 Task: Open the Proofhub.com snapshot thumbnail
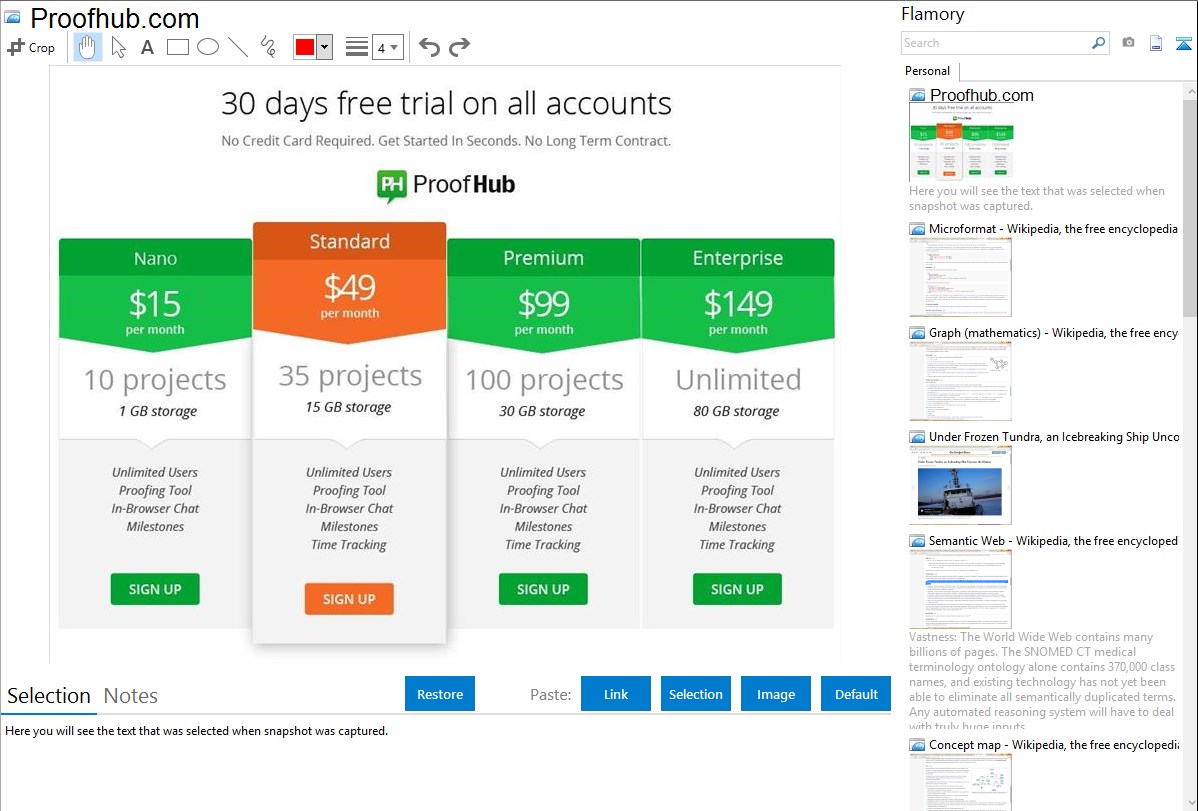point(960,142)
